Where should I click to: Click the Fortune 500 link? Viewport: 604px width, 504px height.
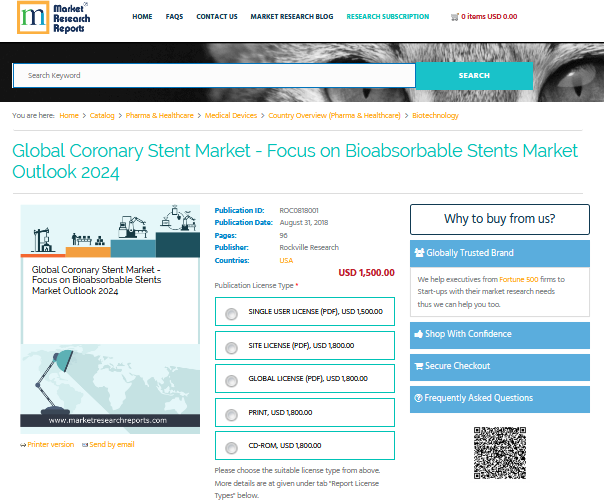pyautogui.click(x=518, y=279)
